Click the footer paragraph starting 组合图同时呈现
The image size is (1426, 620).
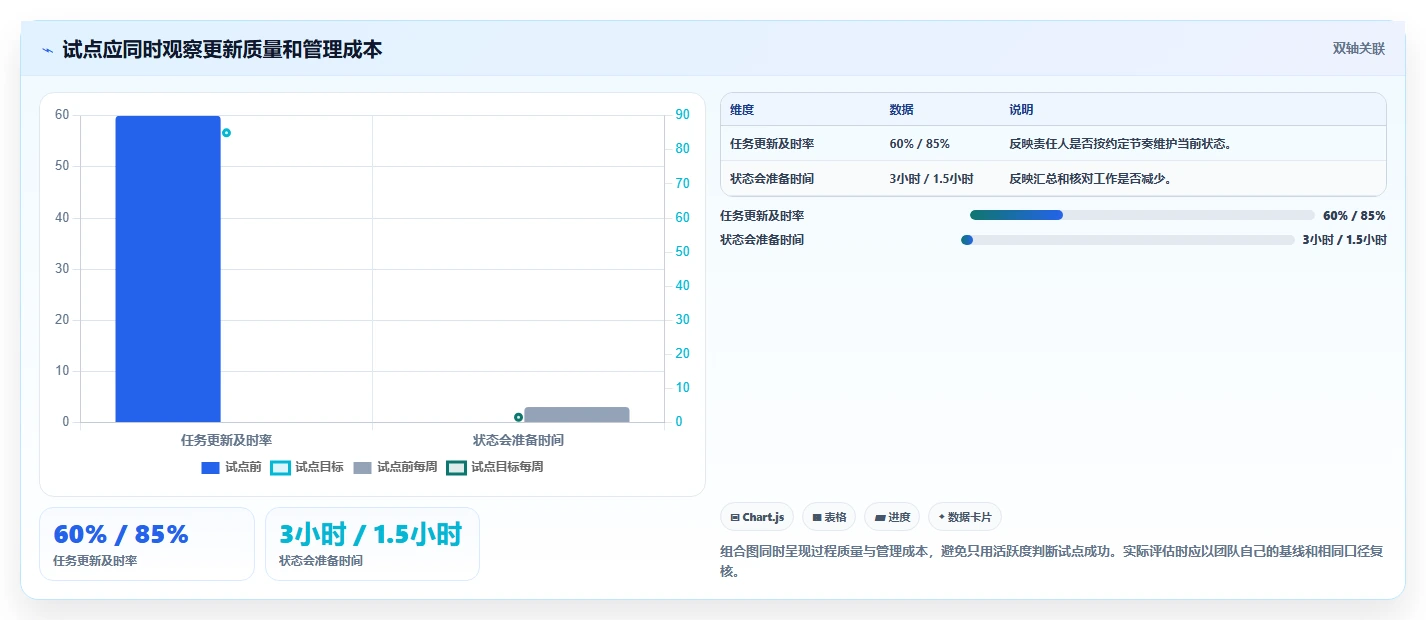(x=1052, y=561)
